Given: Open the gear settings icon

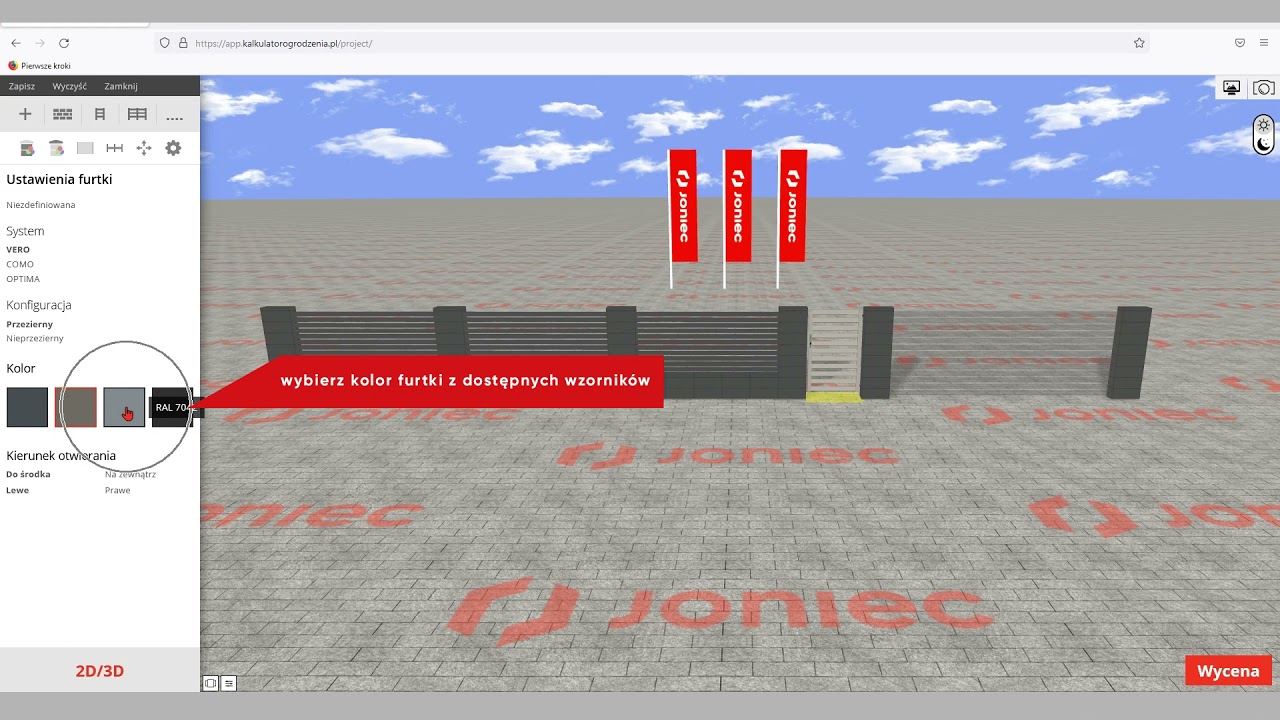Looking at the screenshot, I should pos(173,148).
